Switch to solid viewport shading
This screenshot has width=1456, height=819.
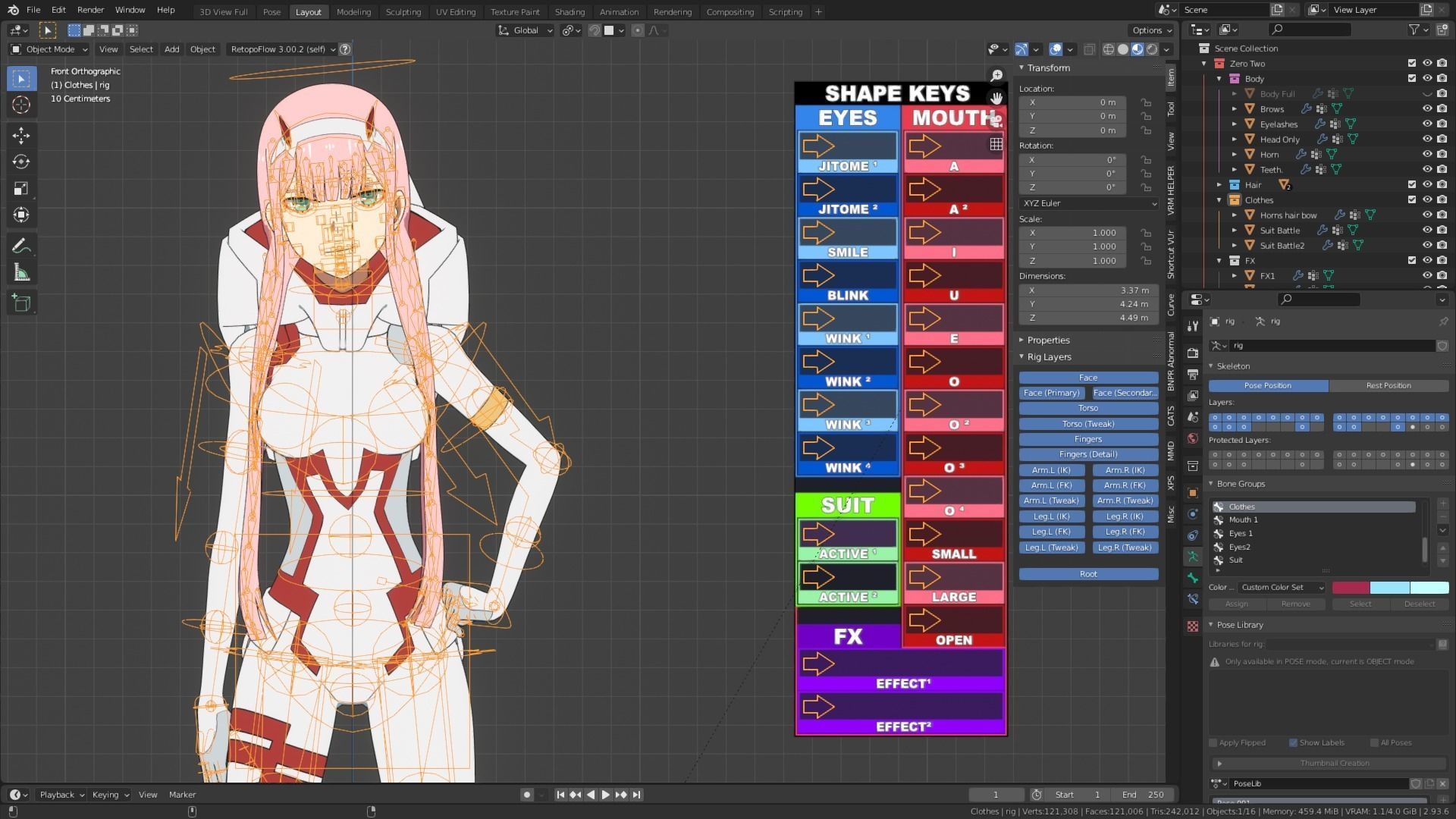pos(1123,49)
